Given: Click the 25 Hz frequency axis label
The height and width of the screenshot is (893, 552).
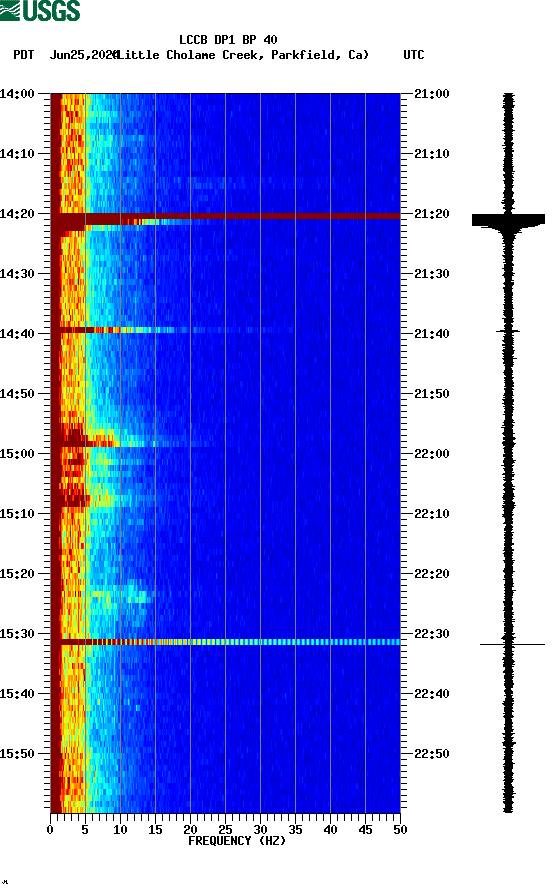Looking at the screenshot, I should 226,830.
